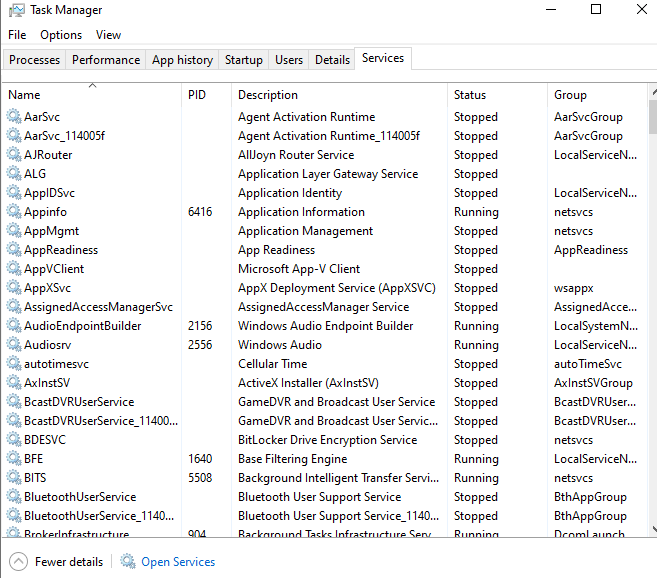The width and height of the screenshot is (657, 578).
Task: Click Running status of BFE row
Action: pyautogui.click(x=476, y=459)
